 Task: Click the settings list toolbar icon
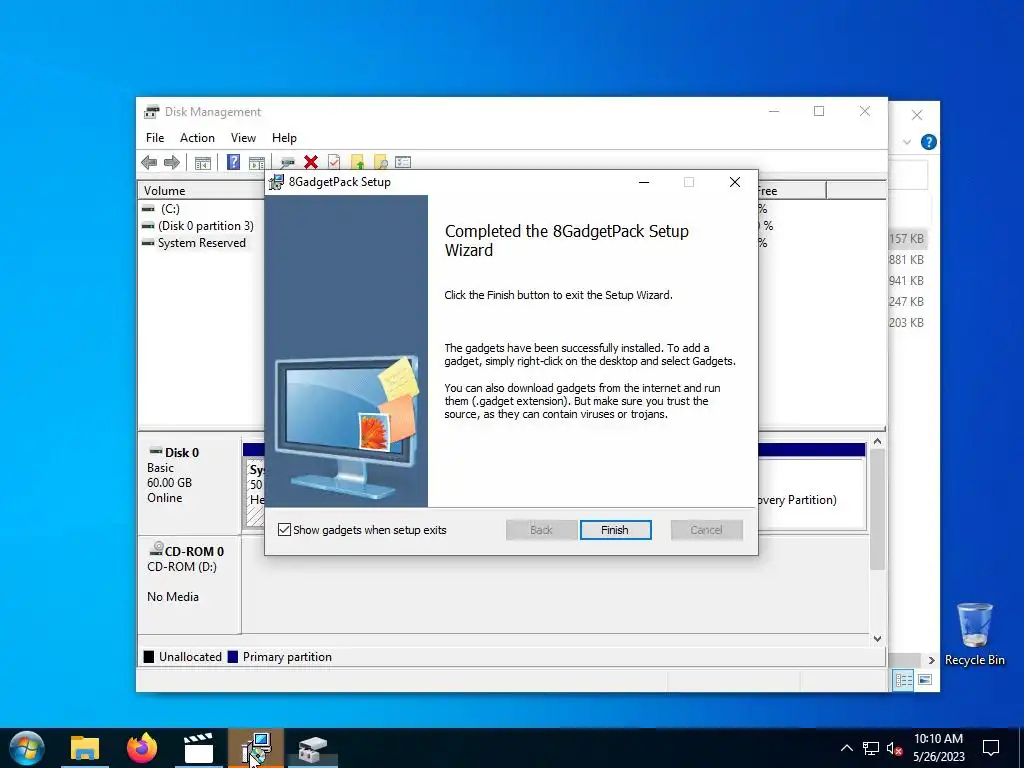click(x=403, y=162)
